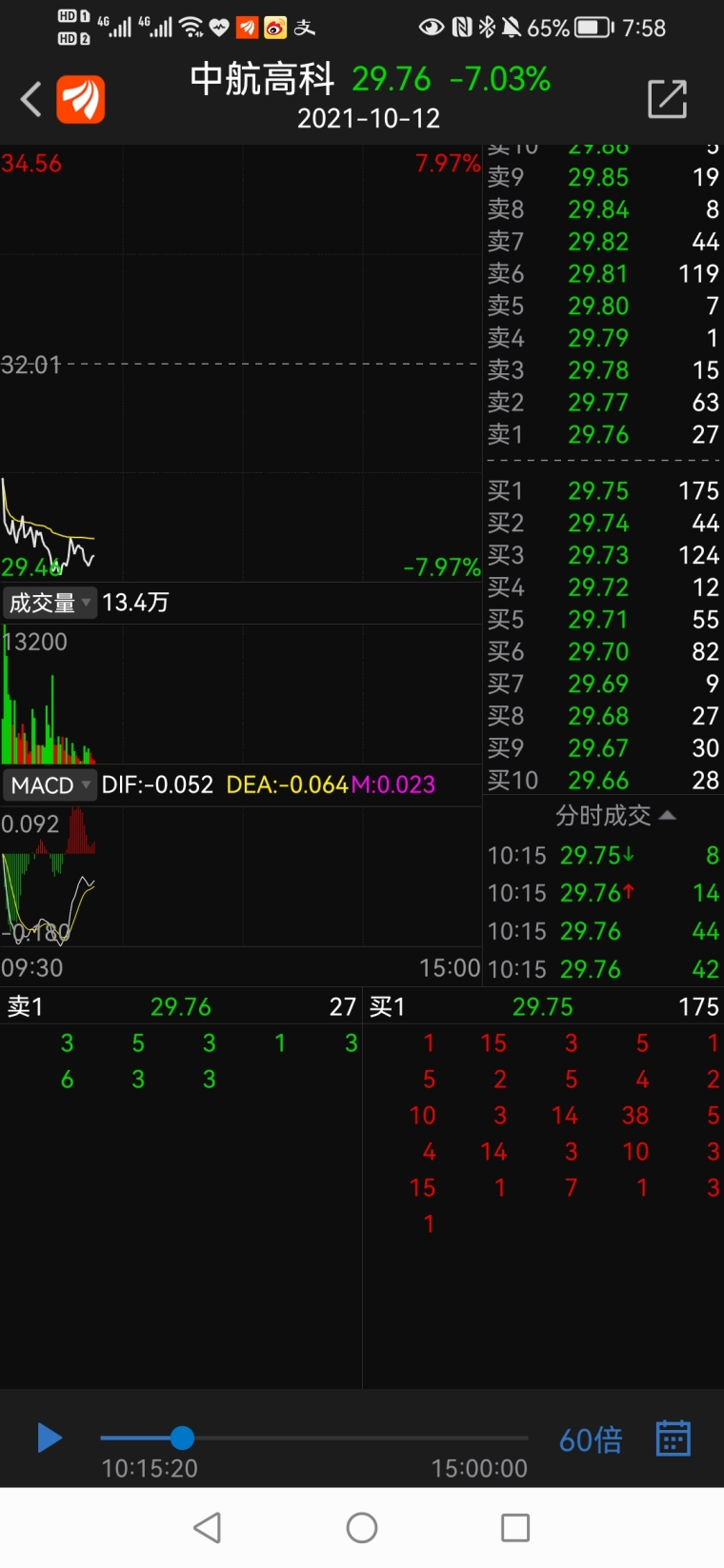Tap the DEA:-0.064 value label
The height and width of the screenshot is (1568, 724).
[287, 784]
